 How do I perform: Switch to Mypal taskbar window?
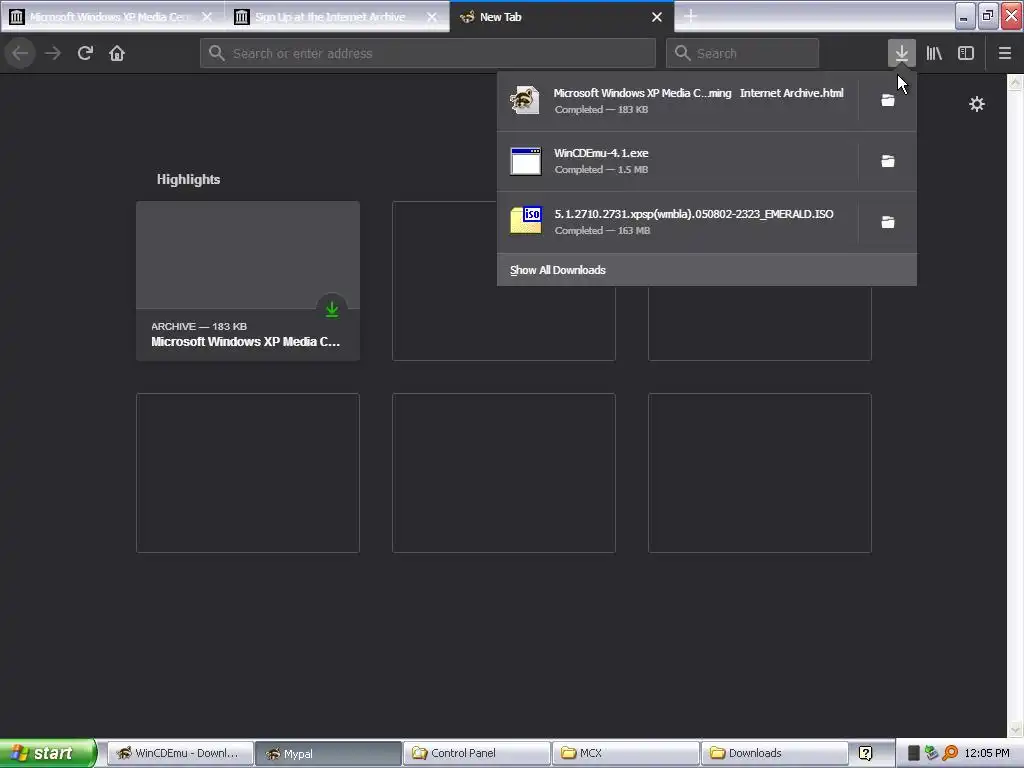328,753
